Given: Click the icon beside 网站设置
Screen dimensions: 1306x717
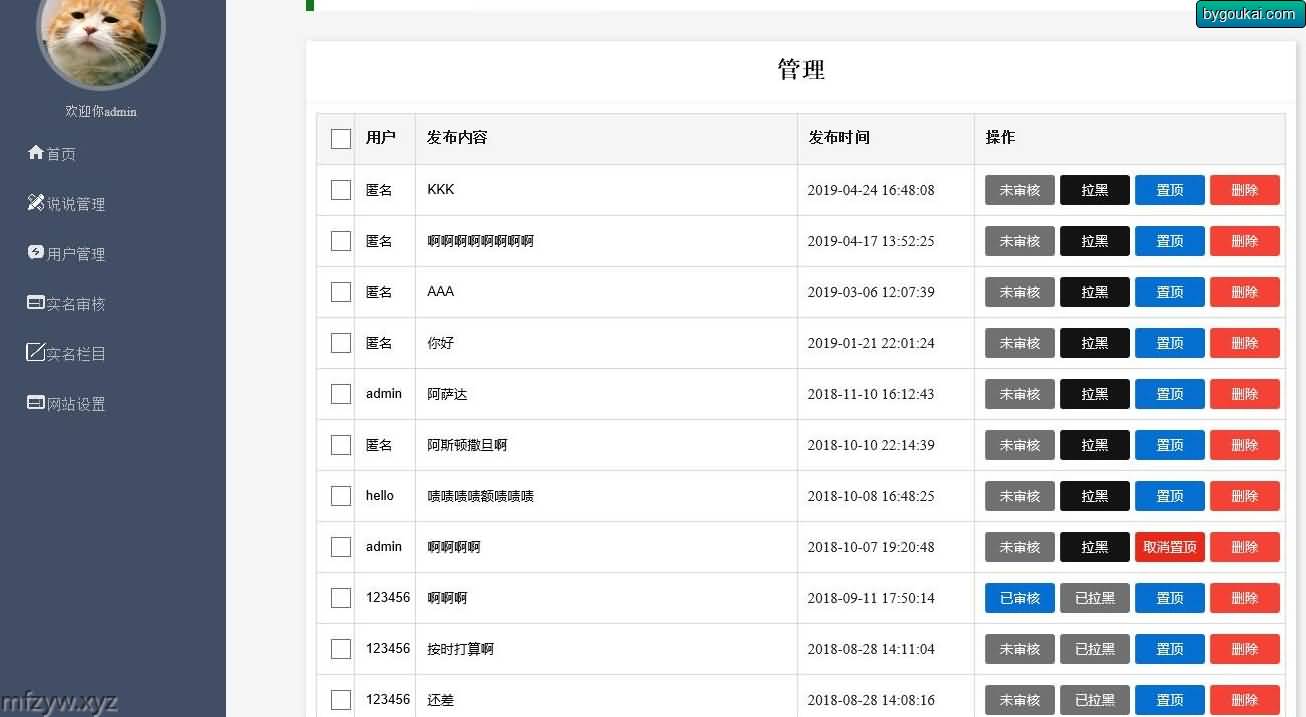Looking at the screenshot, I should click(x=36, y=403).
